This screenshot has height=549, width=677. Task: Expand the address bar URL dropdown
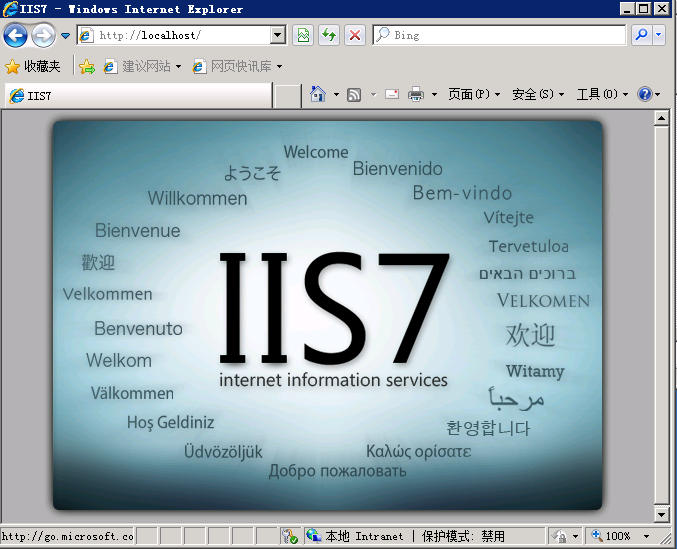point(279,35)
